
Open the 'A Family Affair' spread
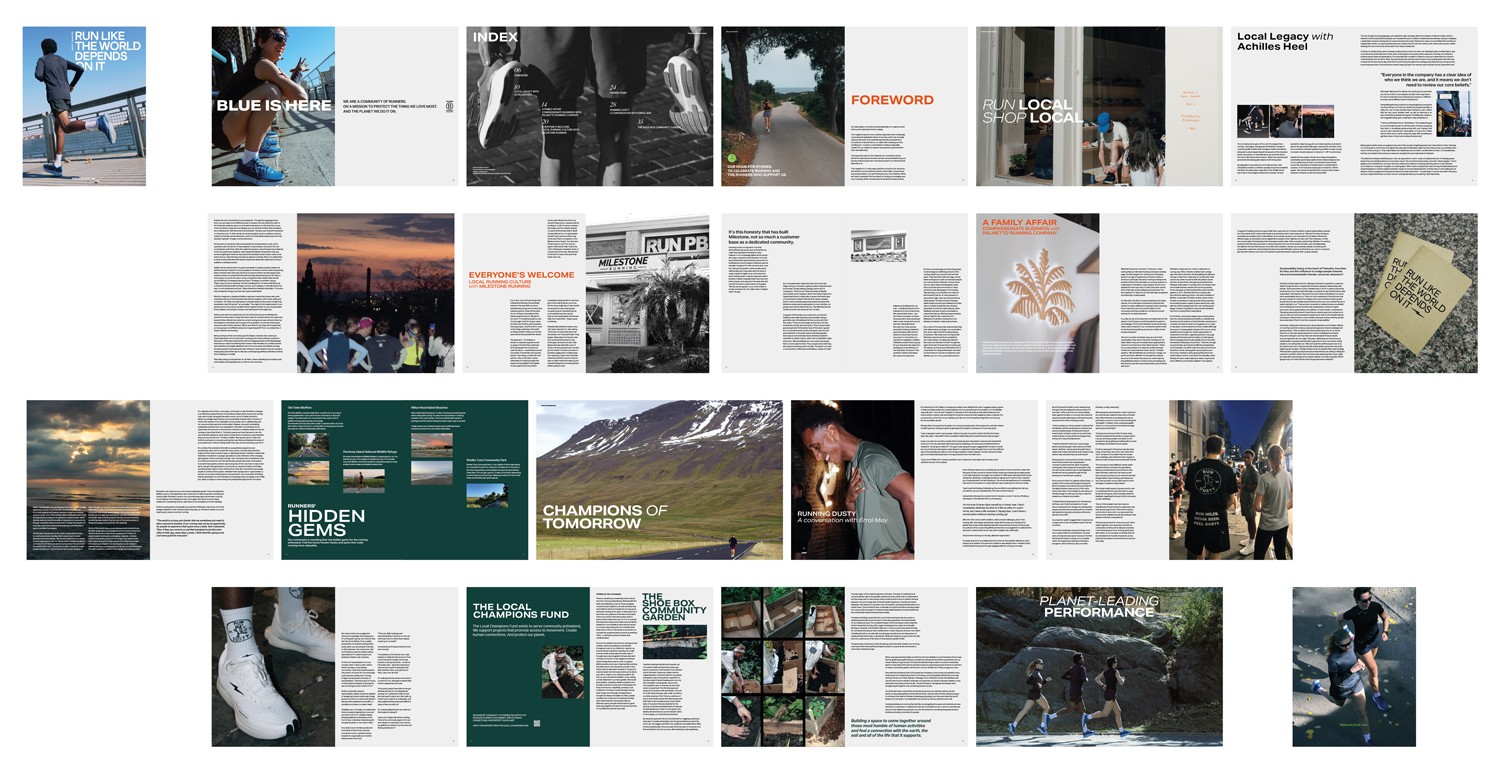point(1099,293)
